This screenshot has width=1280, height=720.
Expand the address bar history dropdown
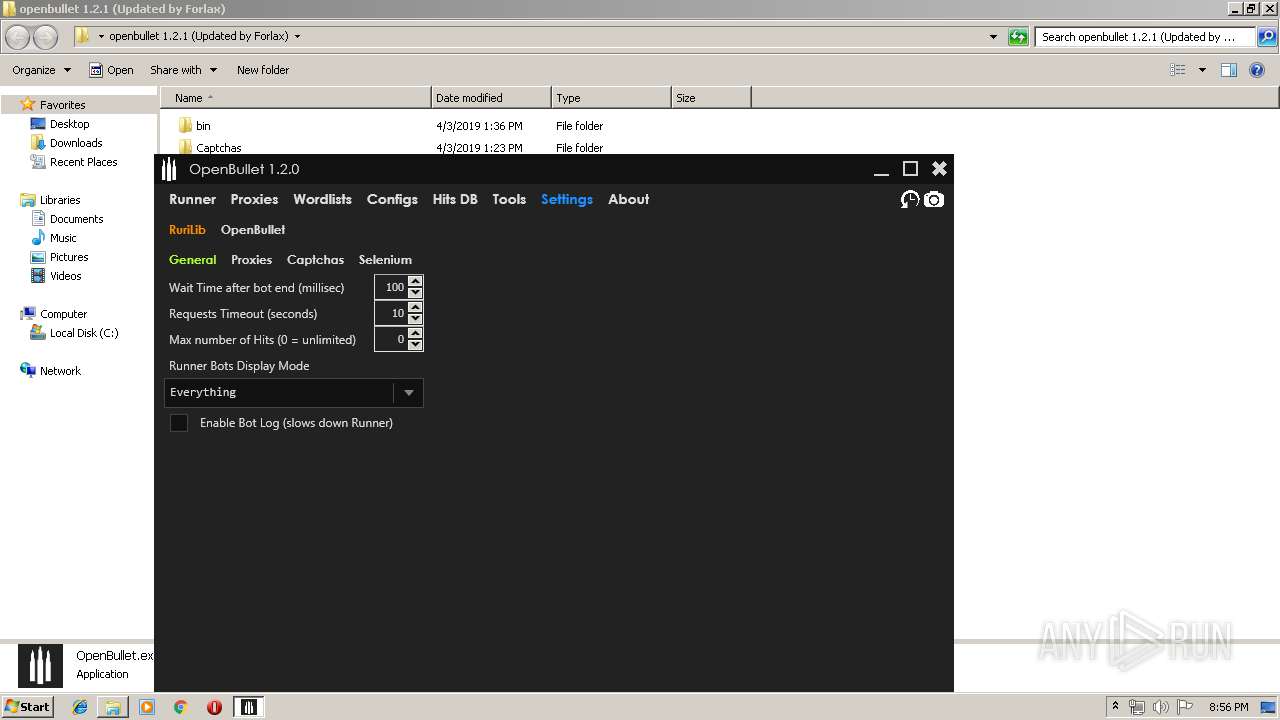click(x=993, y=37)
